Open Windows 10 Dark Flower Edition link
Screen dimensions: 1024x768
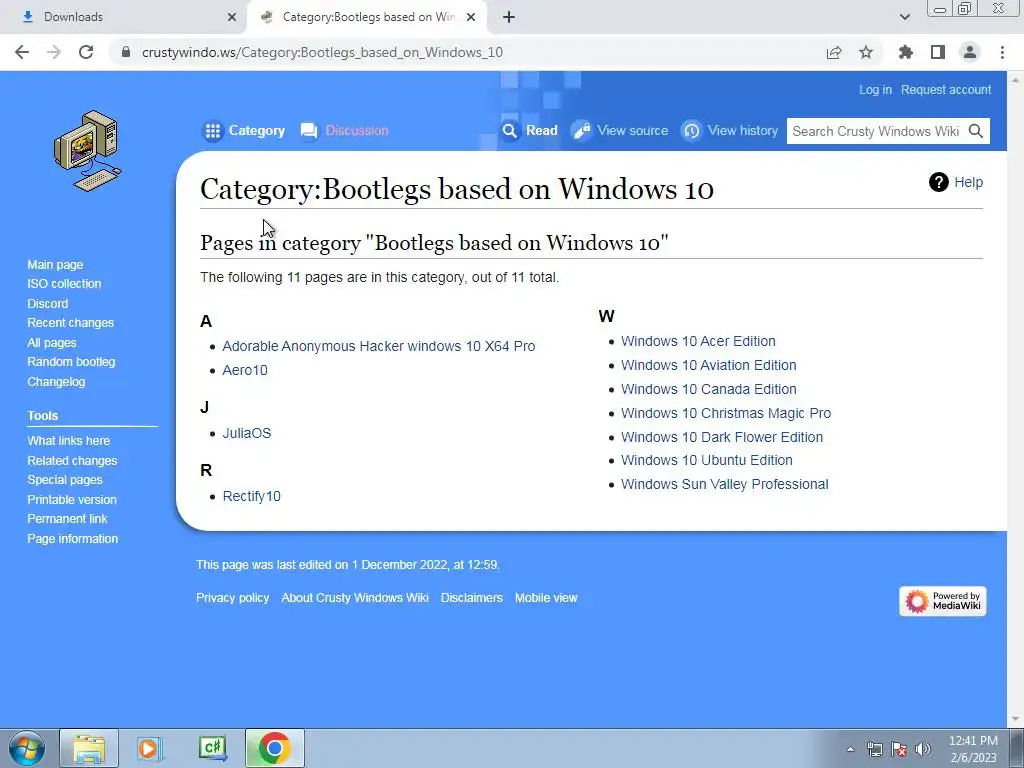coord(722,437)
